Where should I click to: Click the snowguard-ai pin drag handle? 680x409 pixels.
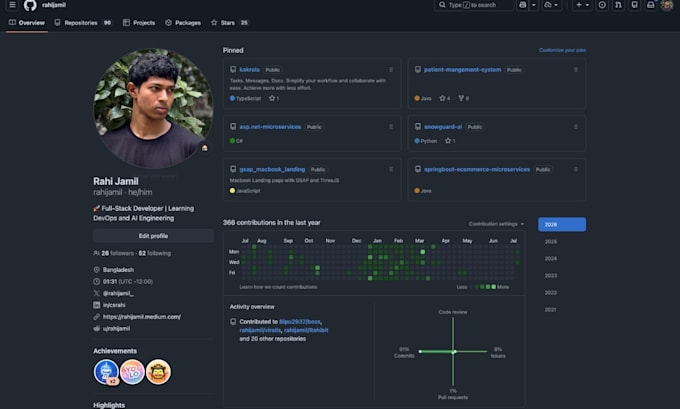(x=575, y=127)
